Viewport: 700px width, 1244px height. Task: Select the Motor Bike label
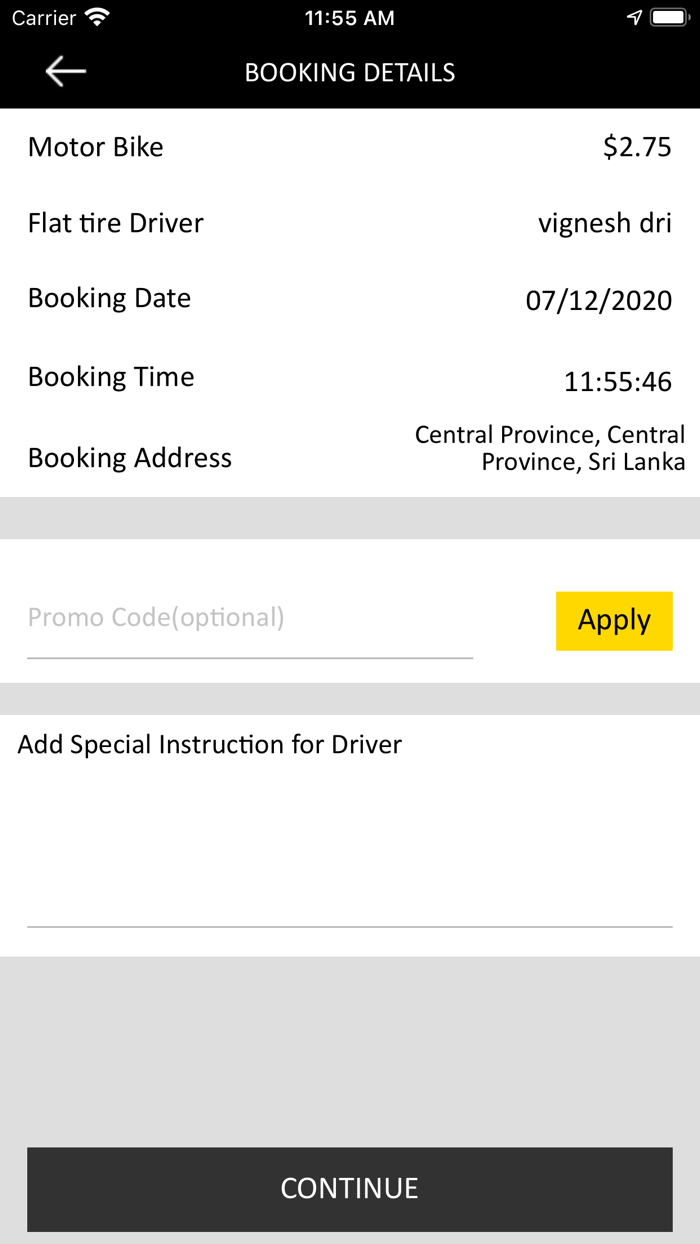tap(96, 147)
